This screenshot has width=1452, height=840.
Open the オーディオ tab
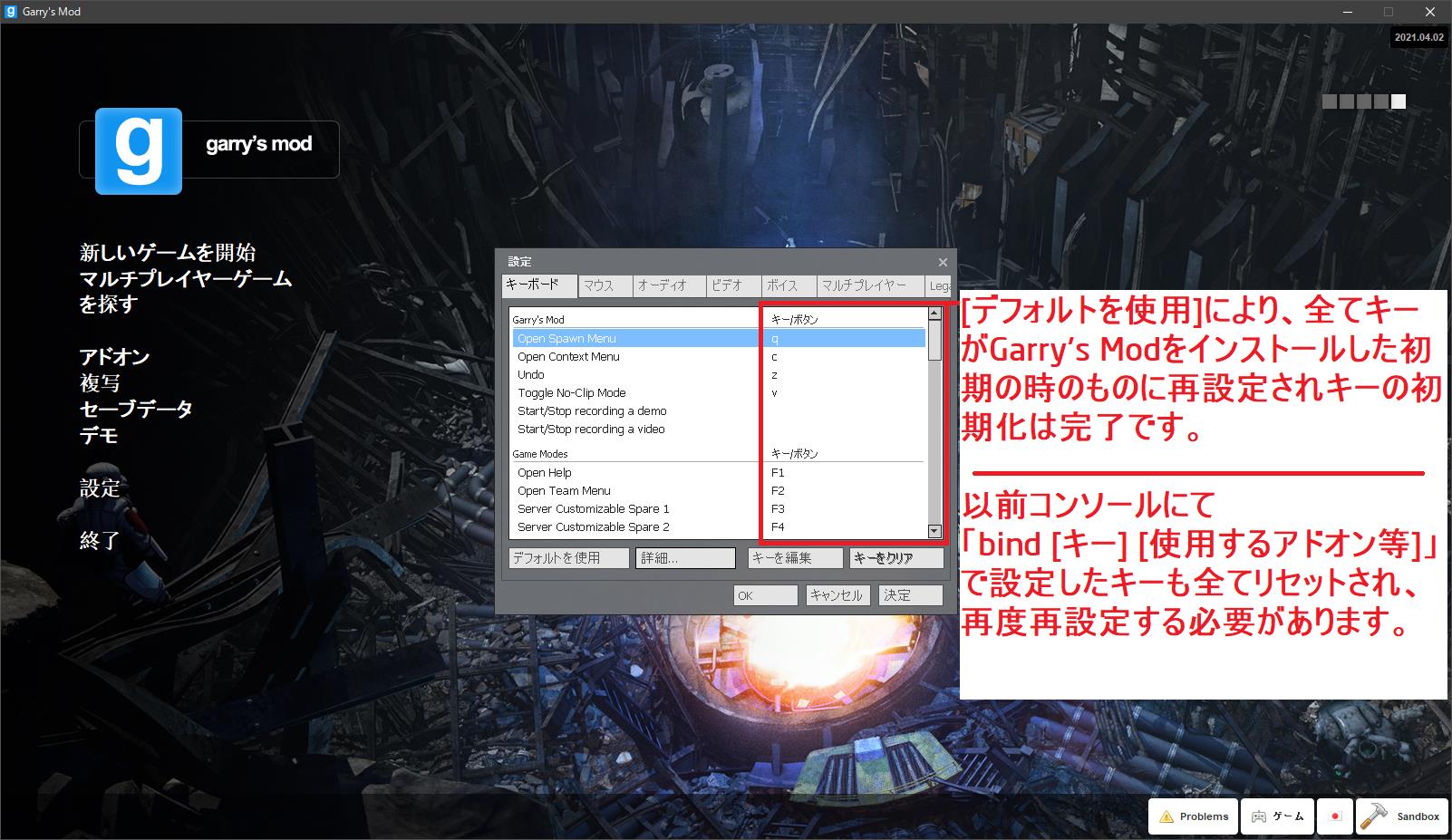click(x=669, y=286)
